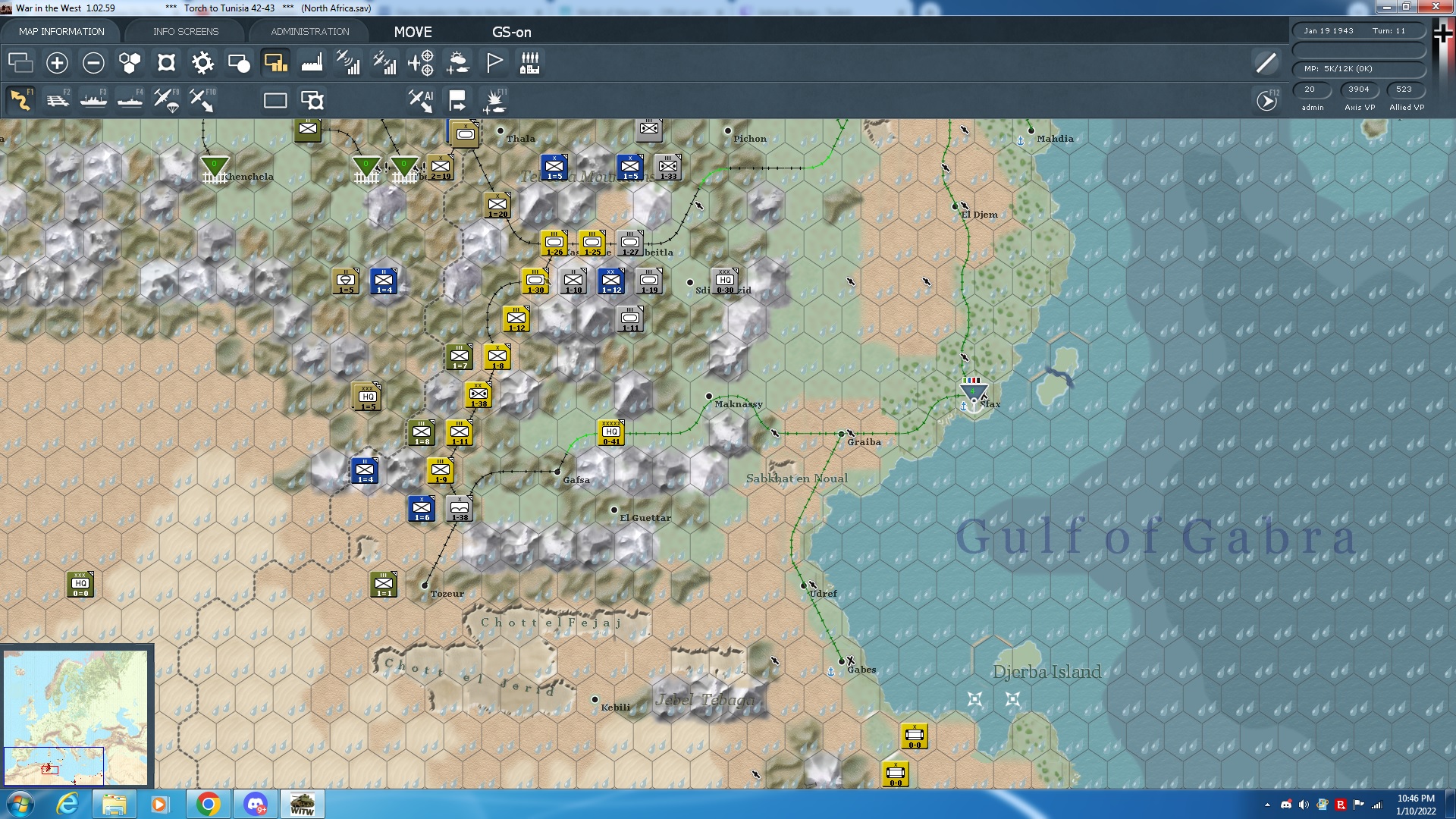Open the gear preferences icon

[202, 62]
